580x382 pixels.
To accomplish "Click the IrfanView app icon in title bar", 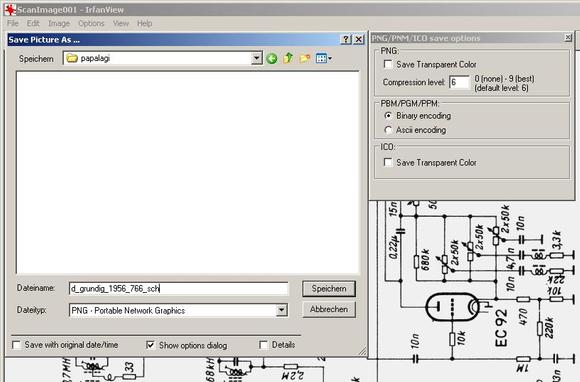I will pyautogui.click(x=10, y=10).
